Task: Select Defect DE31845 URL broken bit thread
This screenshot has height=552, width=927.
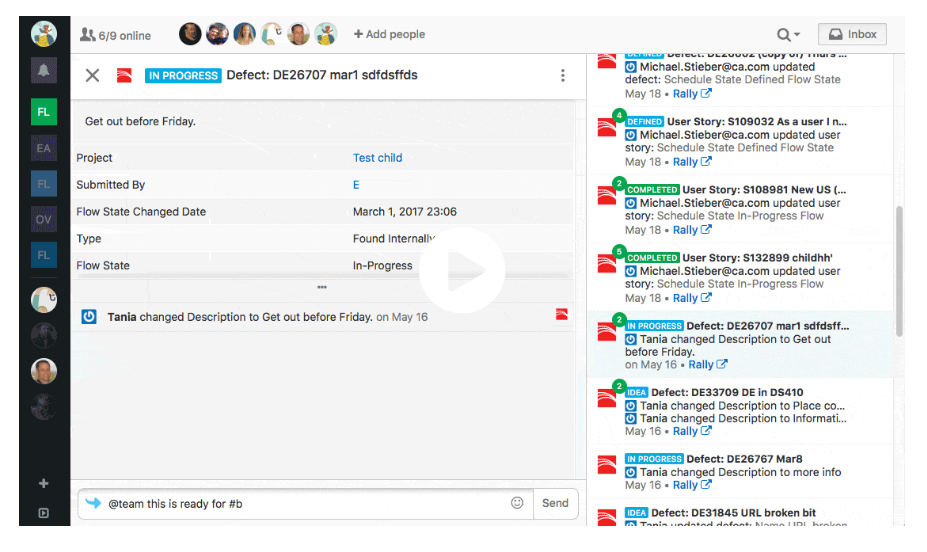Action: coord(740,513)
